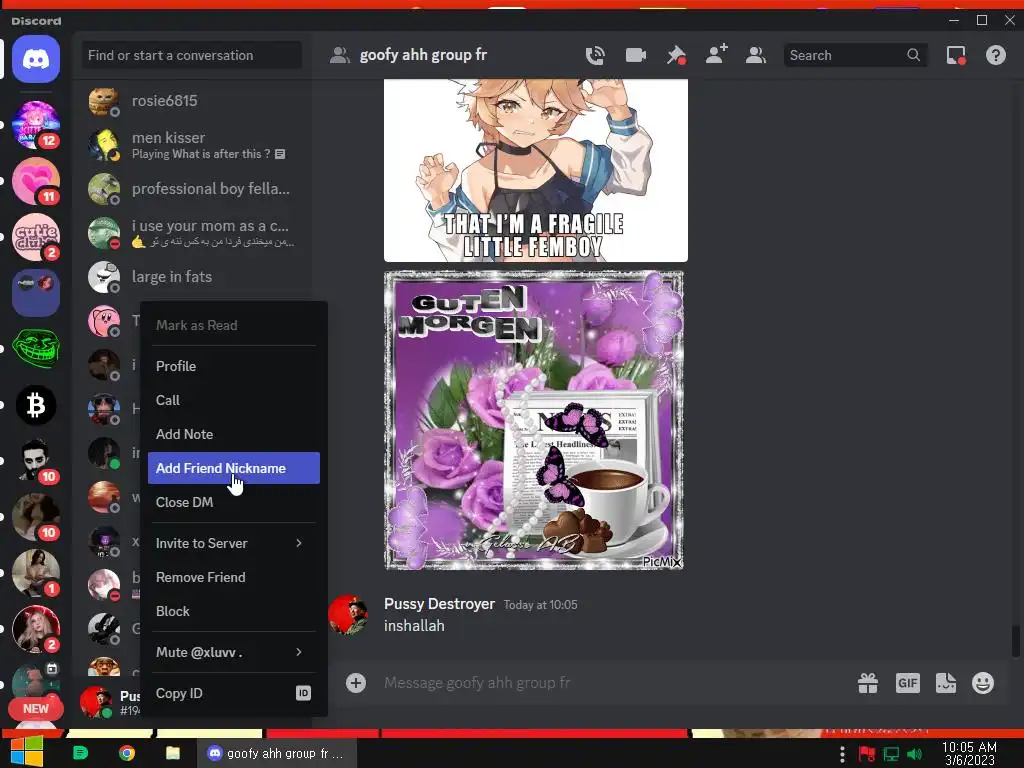Viewport: 1024px width, 768px height.
Task: Open the cutie club server icon
Action: pyautogui.click(x=36, y=236)
